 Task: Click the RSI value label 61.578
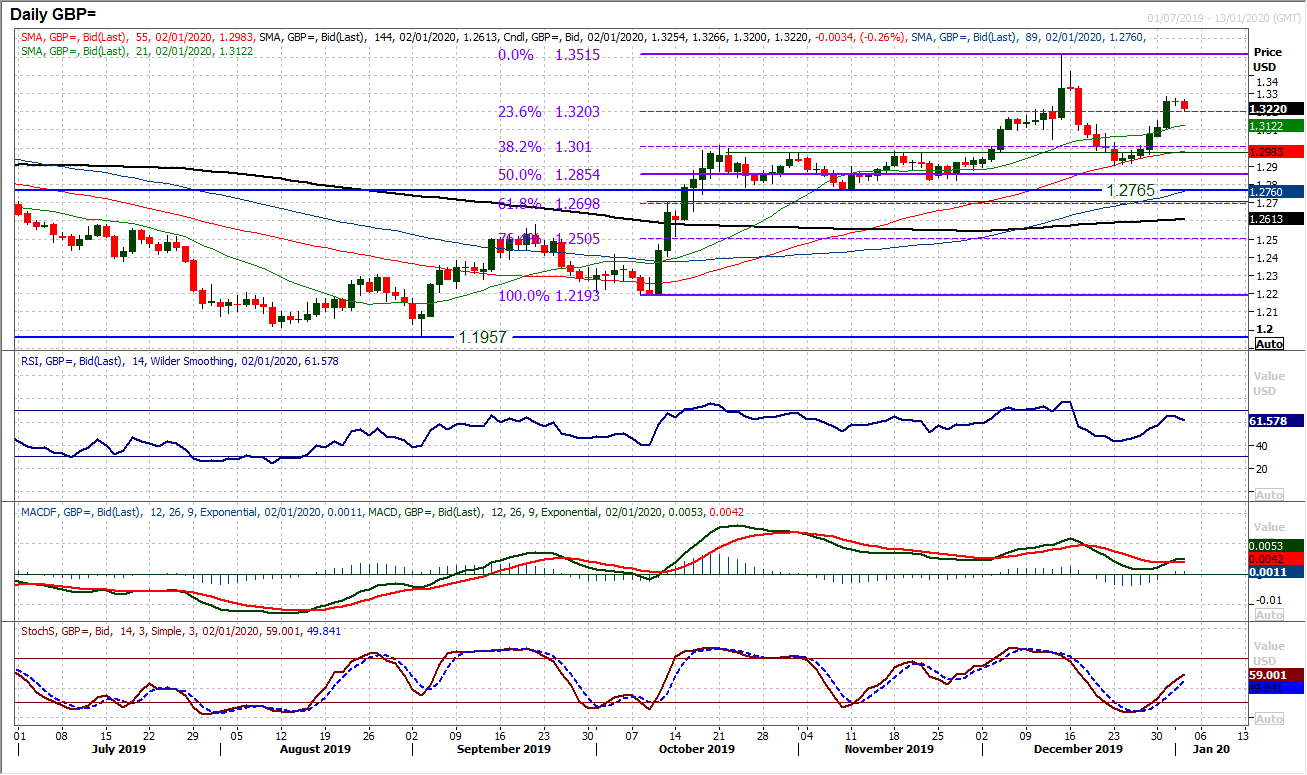click(x=1276, y=422)
